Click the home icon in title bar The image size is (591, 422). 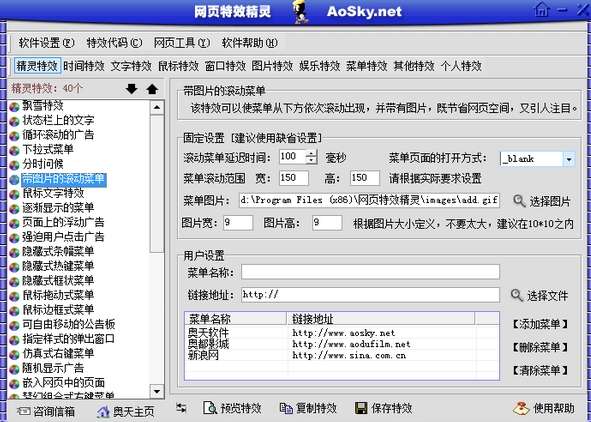tap(542, 9)
